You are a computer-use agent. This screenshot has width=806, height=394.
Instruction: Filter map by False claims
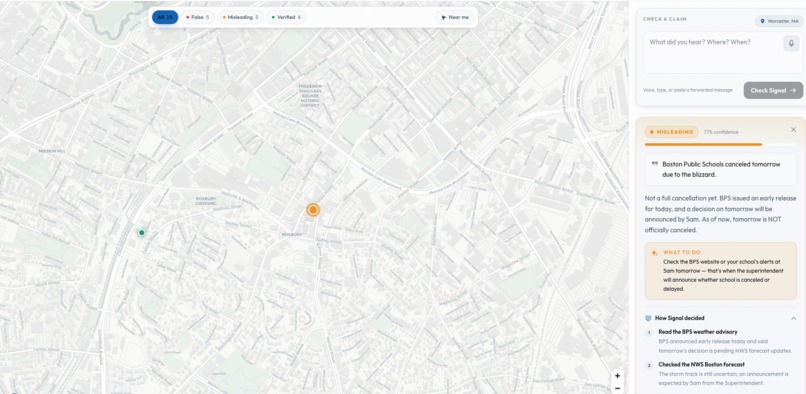(x=197, y=17)
